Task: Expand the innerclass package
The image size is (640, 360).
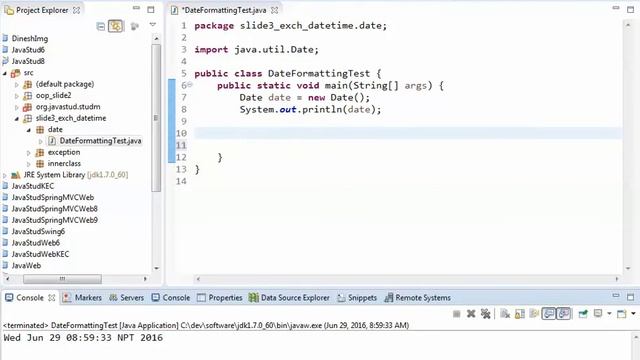Action: (29, 164)
